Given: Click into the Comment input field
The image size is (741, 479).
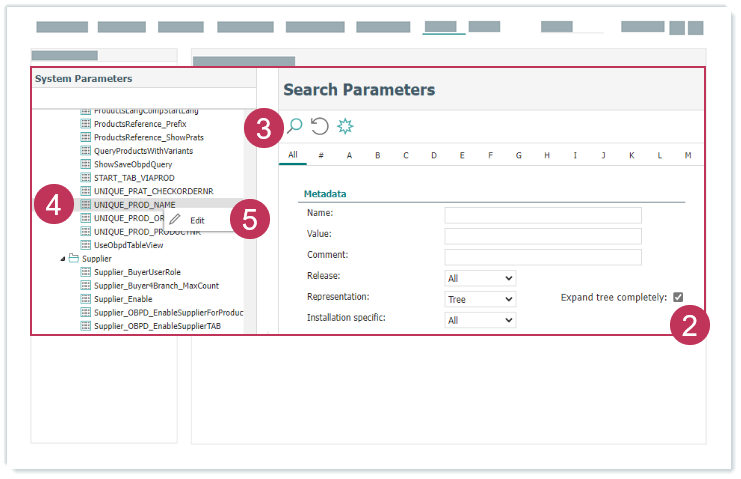Looking at the screenshot, I should [x=542, y=257].
